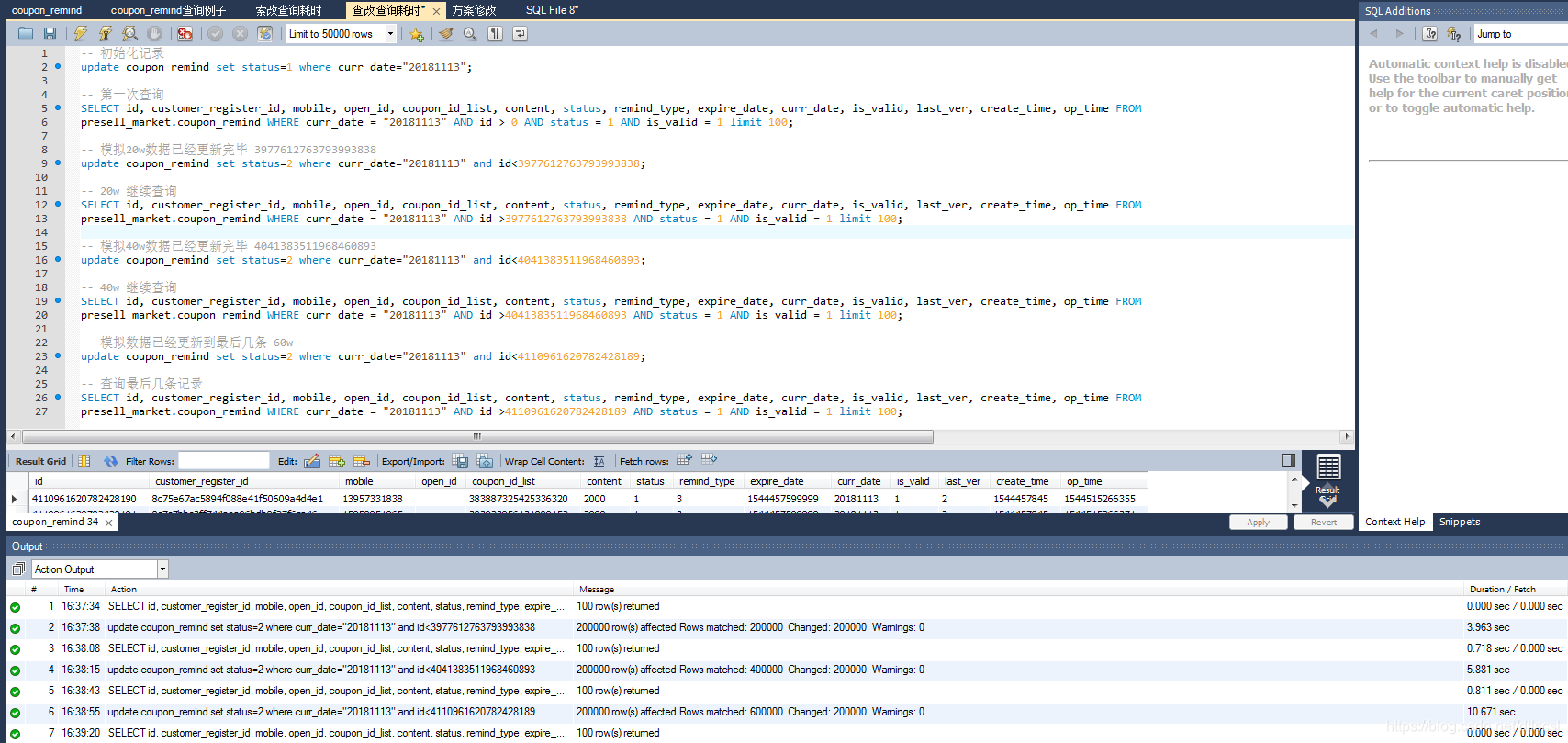
Task: Export the recordset to a file icon
Action: click(x=460, y=461)
